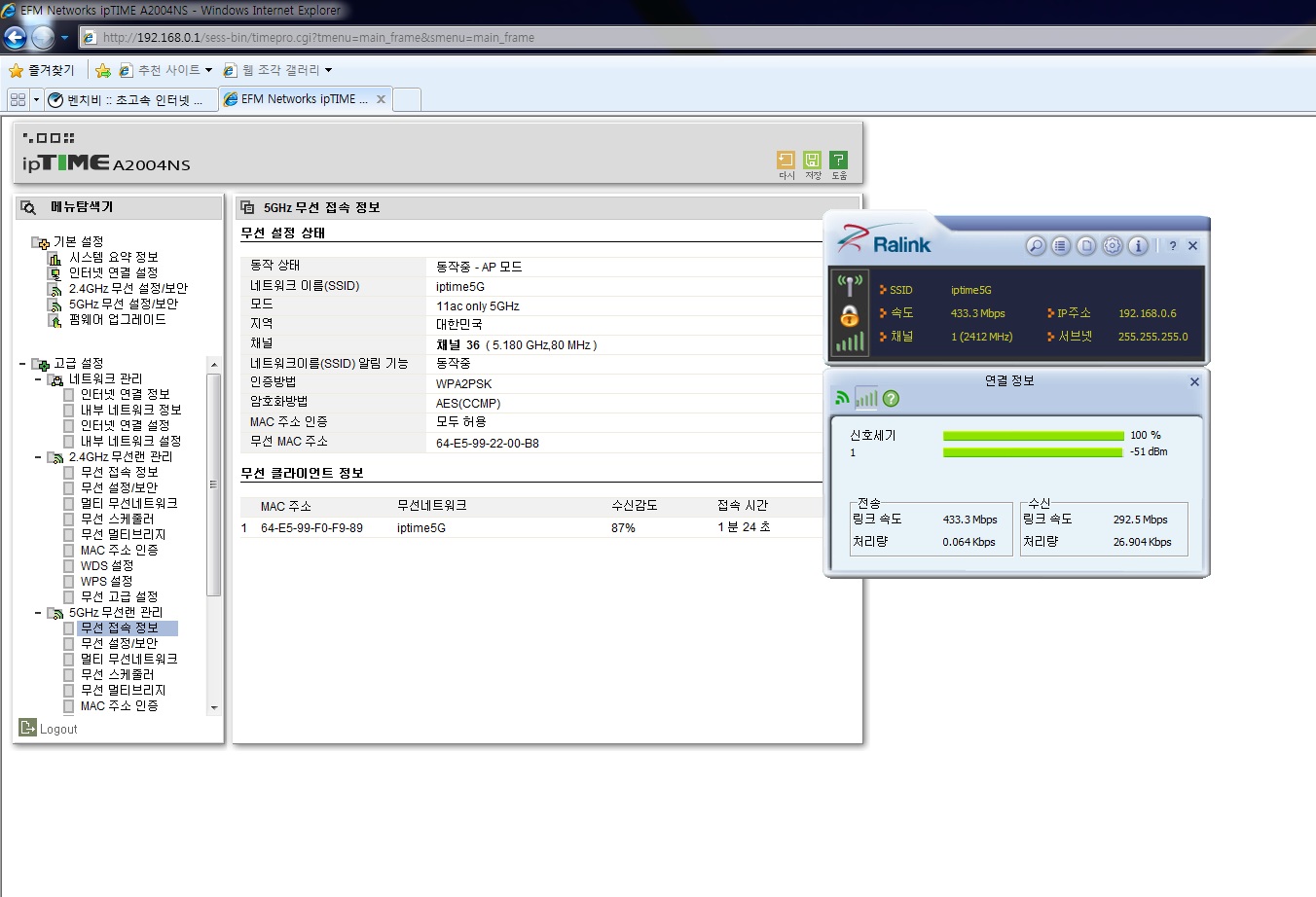Select WDS settings under 2.4GHz management

click(x=106, y=565)
